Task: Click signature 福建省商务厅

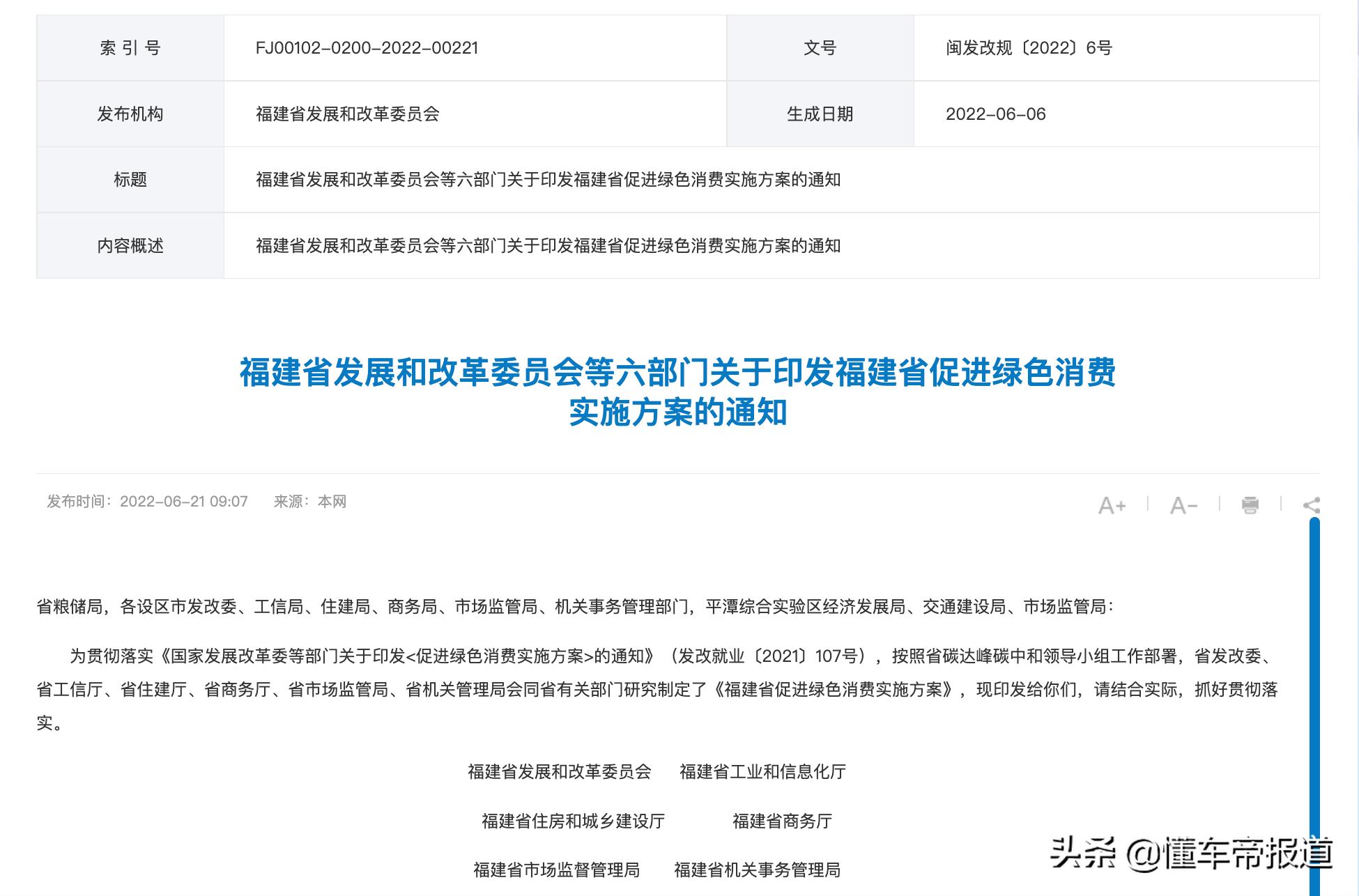Action: click(782, 821)
